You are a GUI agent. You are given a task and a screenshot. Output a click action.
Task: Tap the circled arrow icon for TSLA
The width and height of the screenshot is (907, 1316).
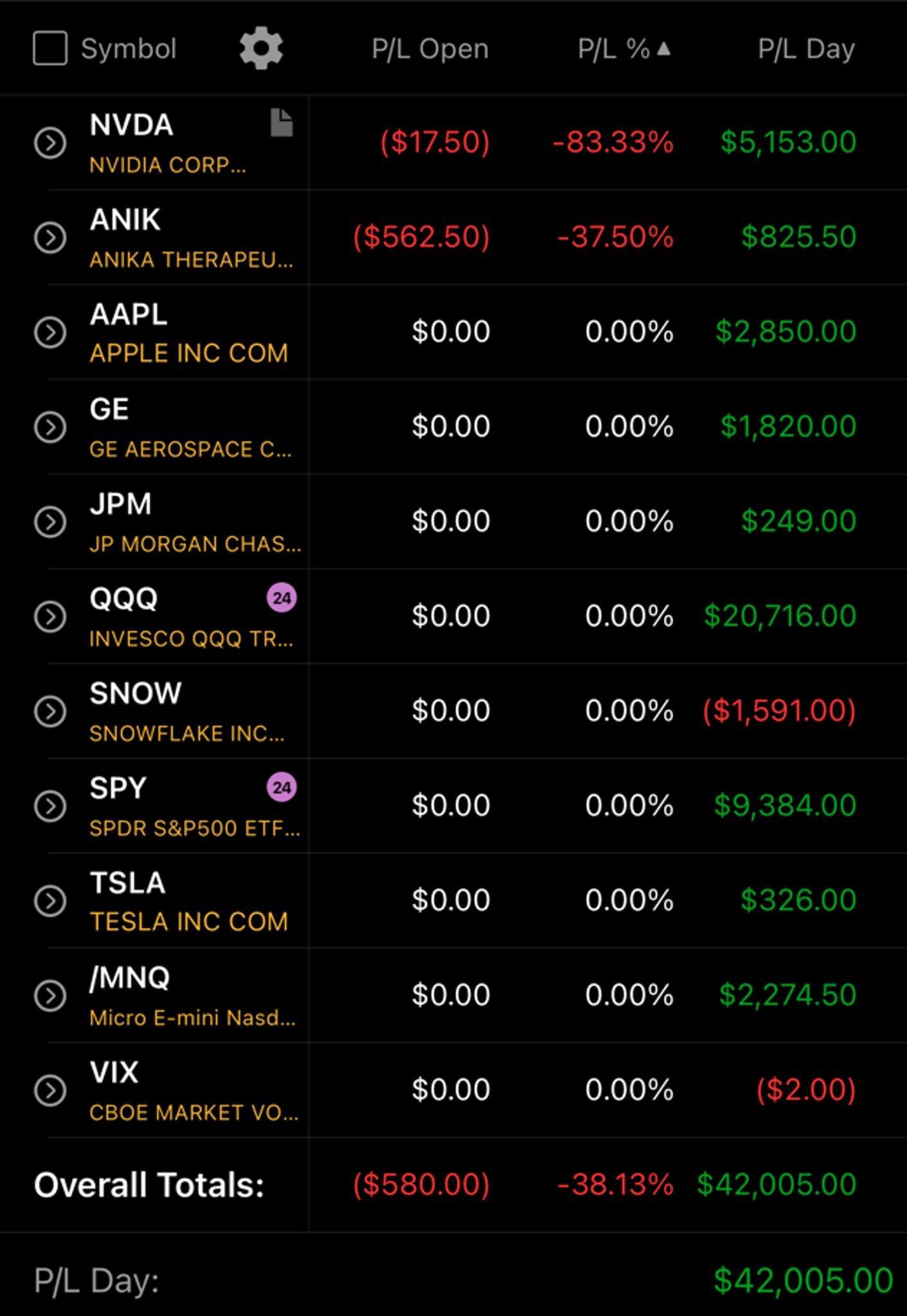point(50,900)
